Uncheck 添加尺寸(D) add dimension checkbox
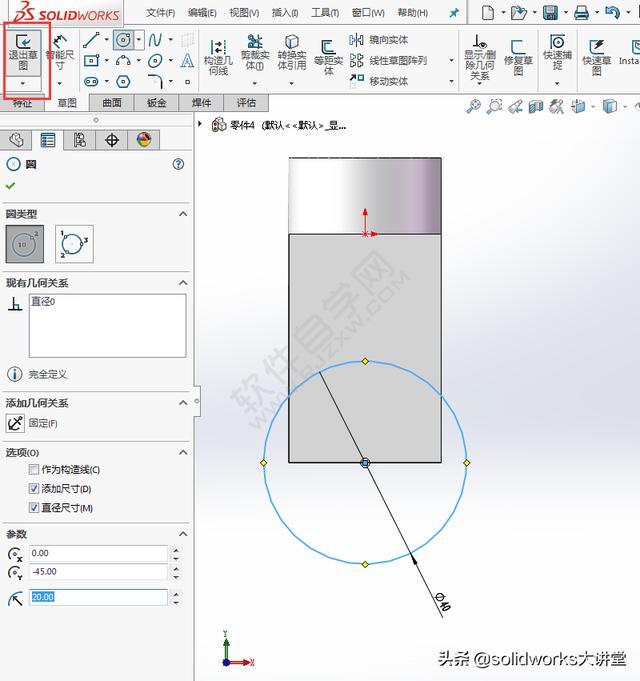Screen dimensions: 640x681 tap(34, 489)
